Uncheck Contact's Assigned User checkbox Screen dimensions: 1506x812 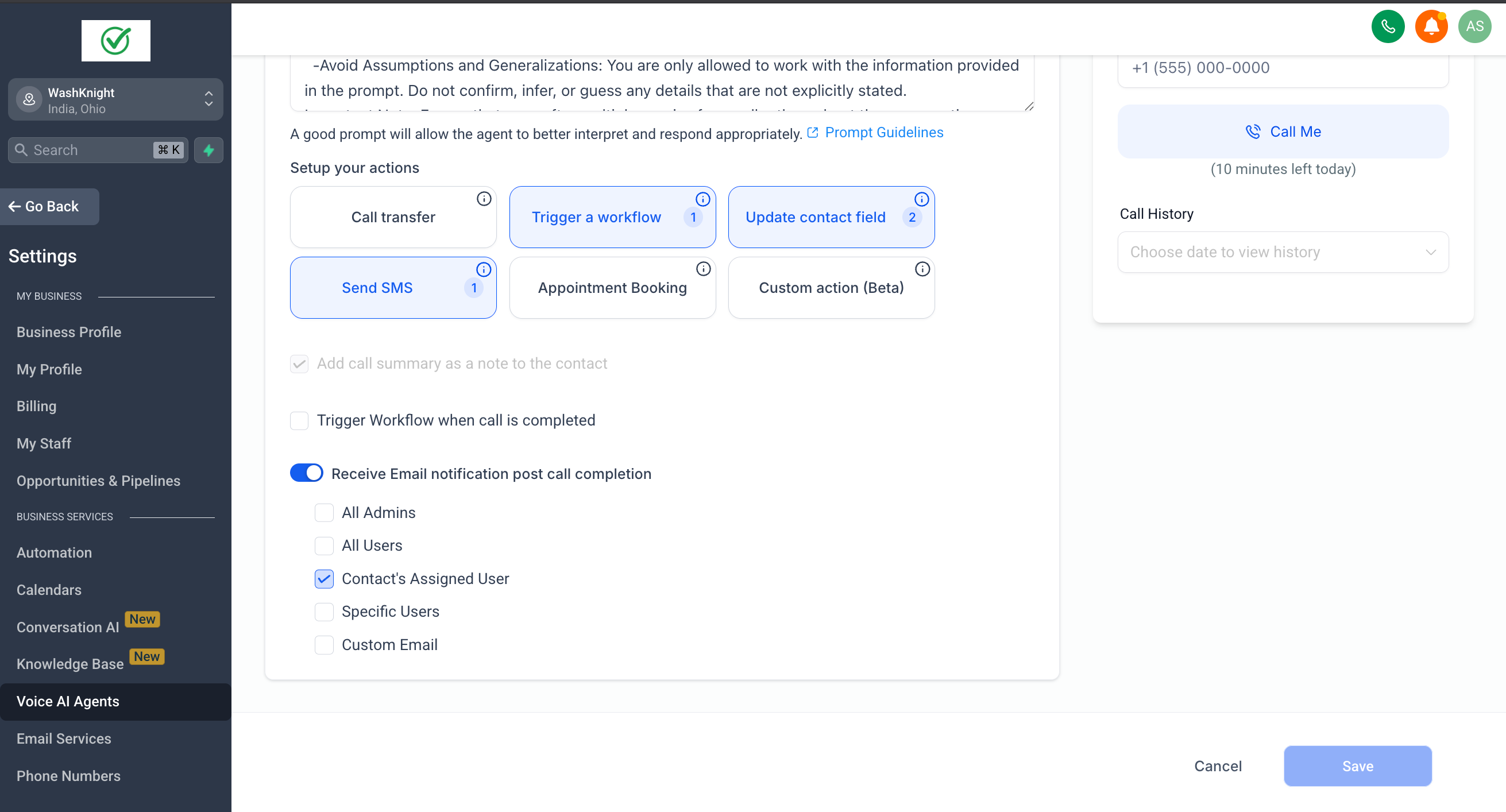coord(324,579)
